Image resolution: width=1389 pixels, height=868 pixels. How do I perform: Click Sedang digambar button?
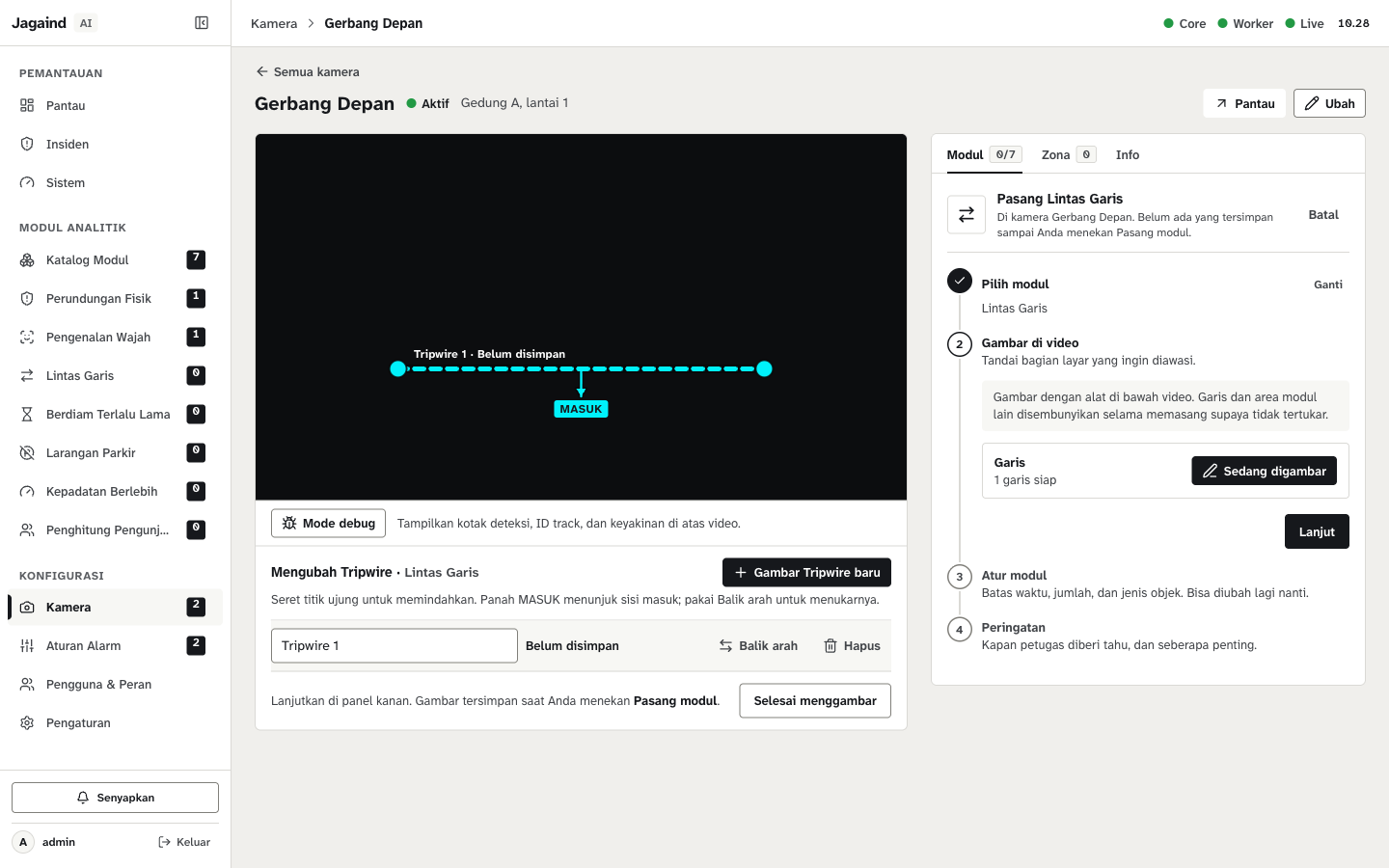1264,471
